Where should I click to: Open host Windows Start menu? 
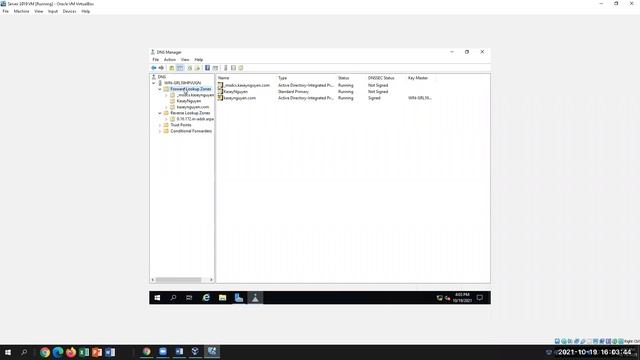pyautogui.click(x=8, y=352)
